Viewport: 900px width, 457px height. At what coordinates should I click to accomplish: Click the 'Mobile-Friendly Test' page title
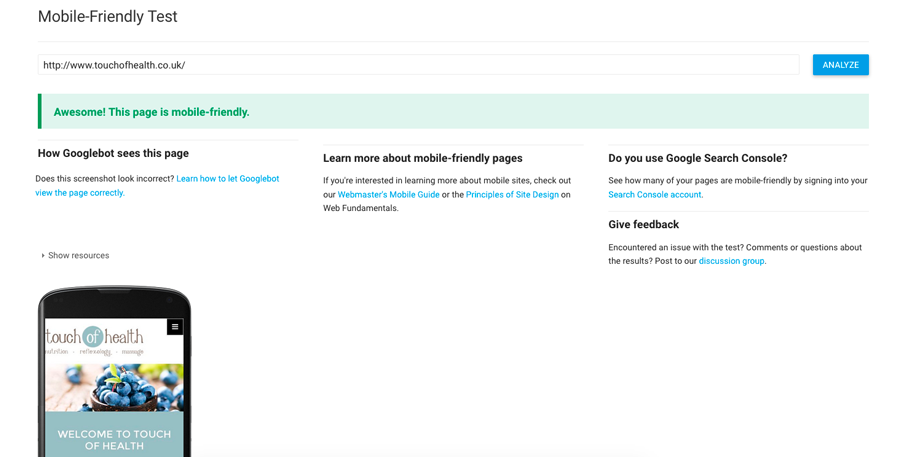pyautogui.click(x=107, y=17)
